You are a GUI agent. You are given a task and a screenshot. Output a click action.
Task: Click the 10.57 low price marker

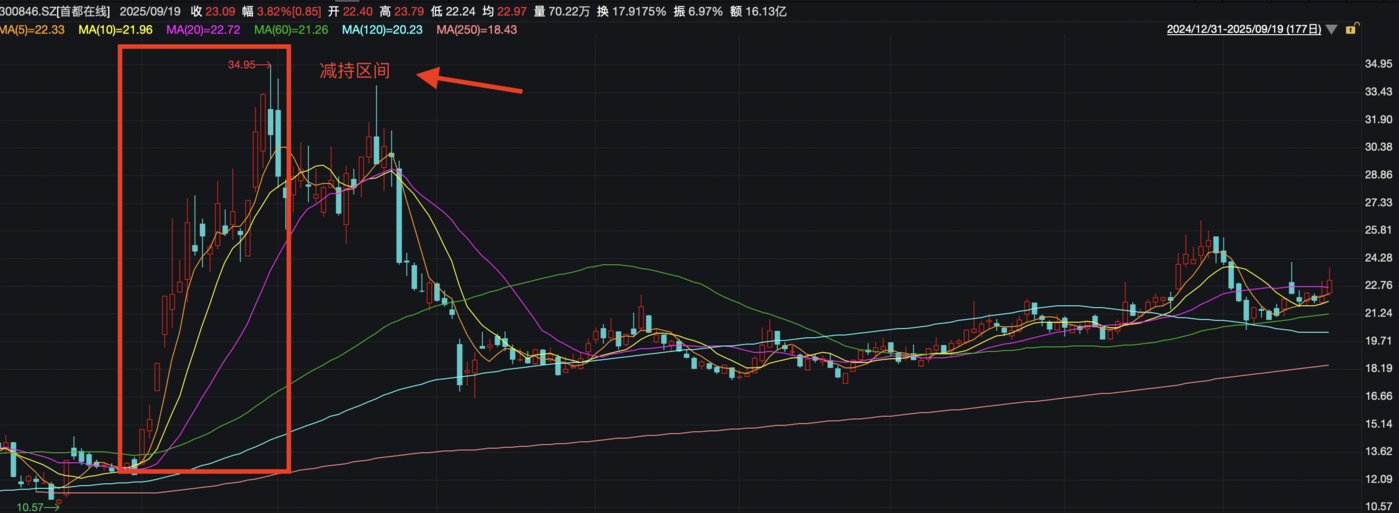[34, 507]
